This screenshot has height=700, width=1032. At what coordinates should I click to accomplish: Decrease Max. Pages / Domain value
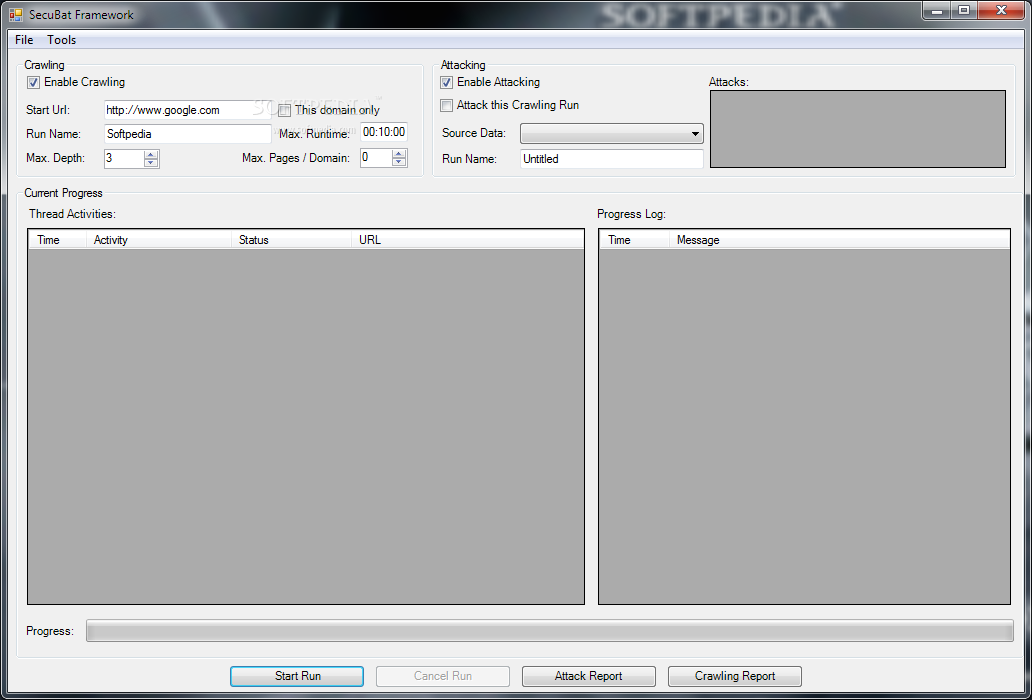pyautogui.click(x=399, y=162)
